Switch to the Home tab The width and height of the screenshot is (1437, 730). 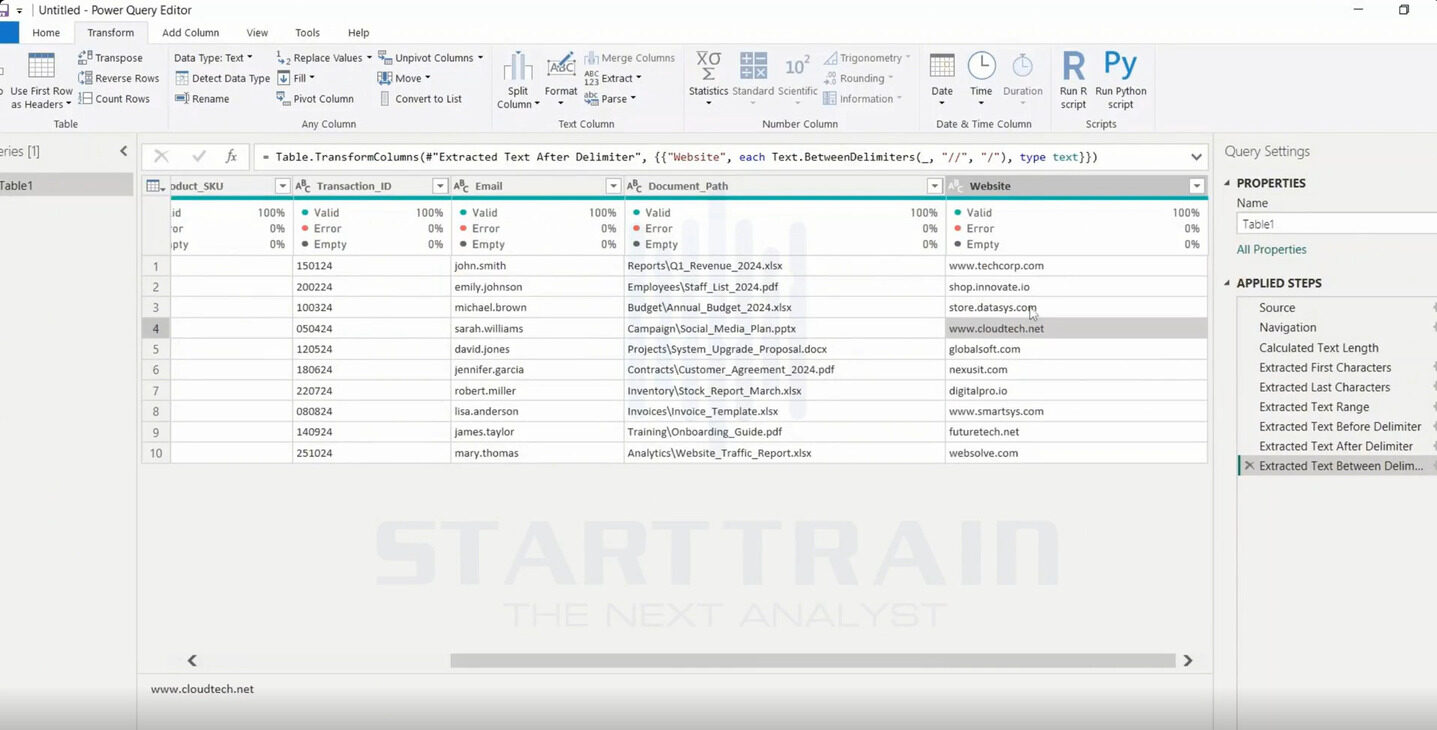point(46,33)
